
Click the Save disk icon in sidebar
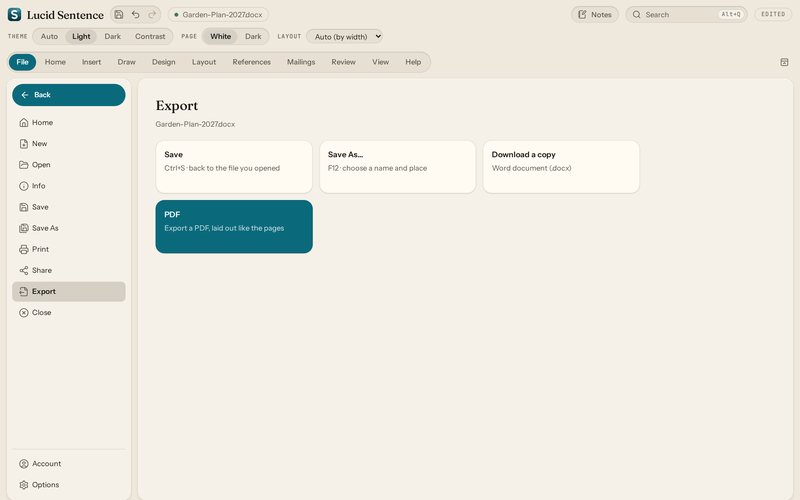coord(23,207)
